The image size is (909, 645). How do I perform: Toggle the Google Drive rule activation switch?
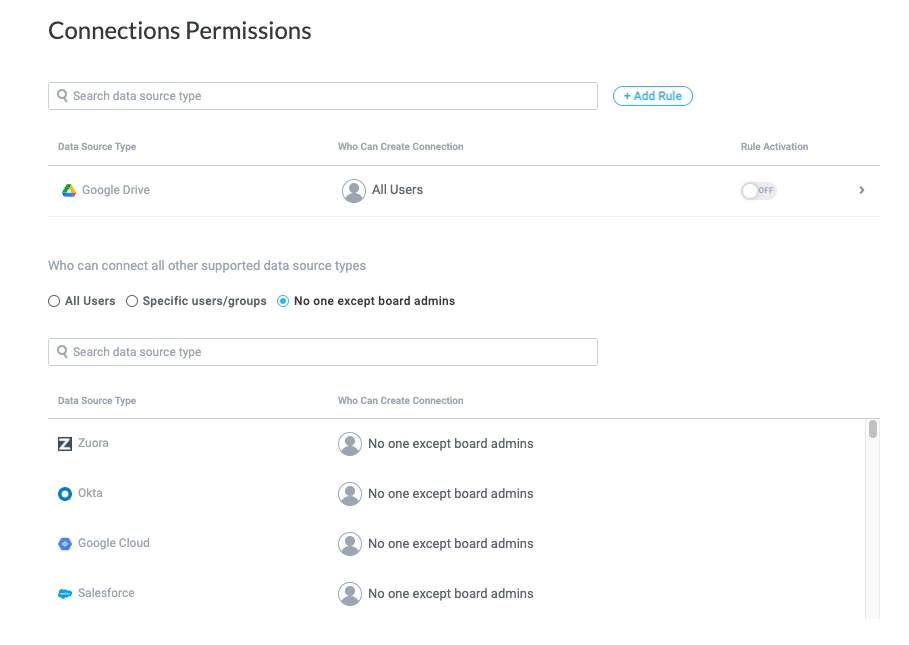(x=758, y=190)
